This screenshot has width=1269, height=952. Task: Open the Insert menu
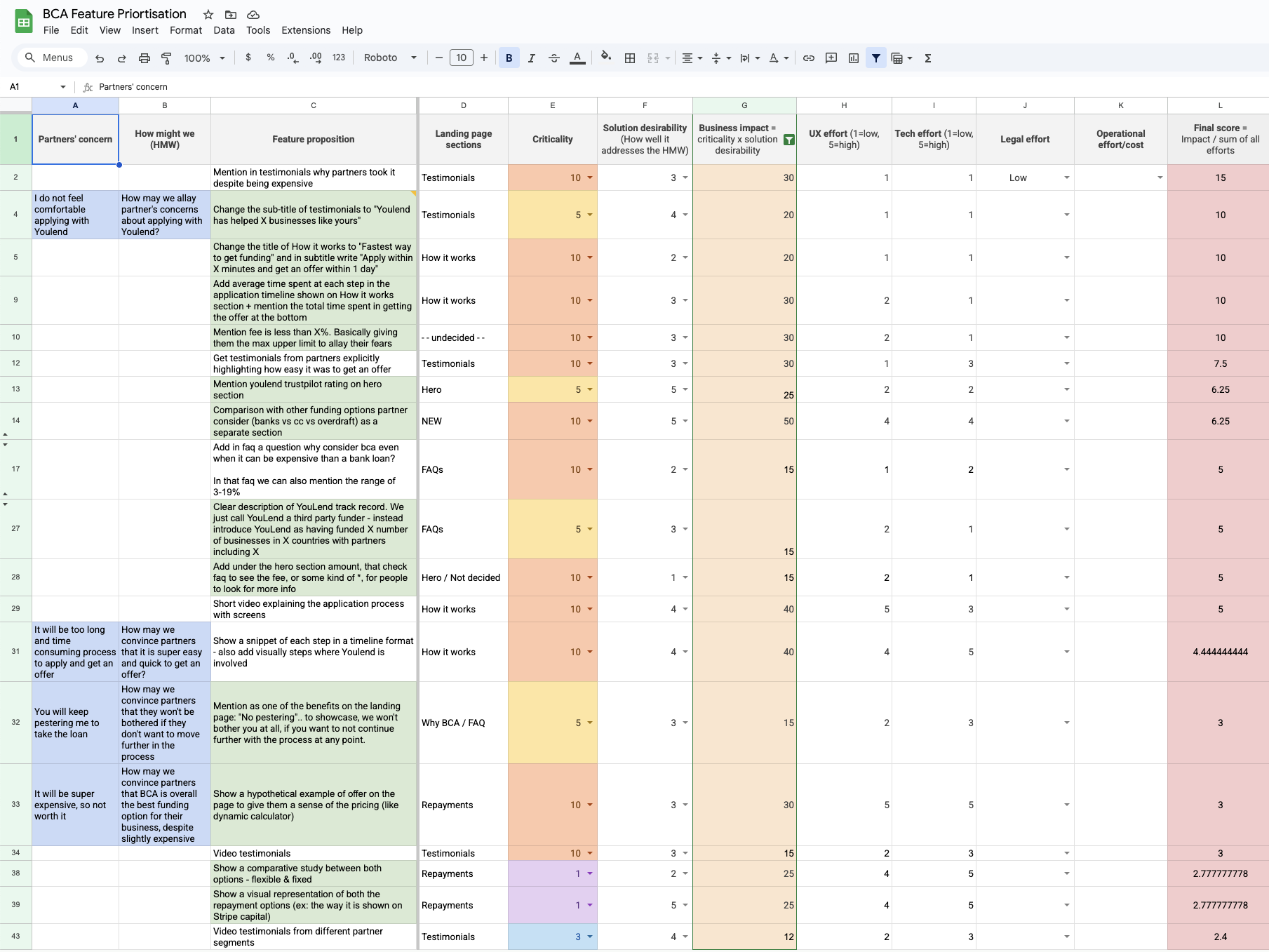point(145,30)
